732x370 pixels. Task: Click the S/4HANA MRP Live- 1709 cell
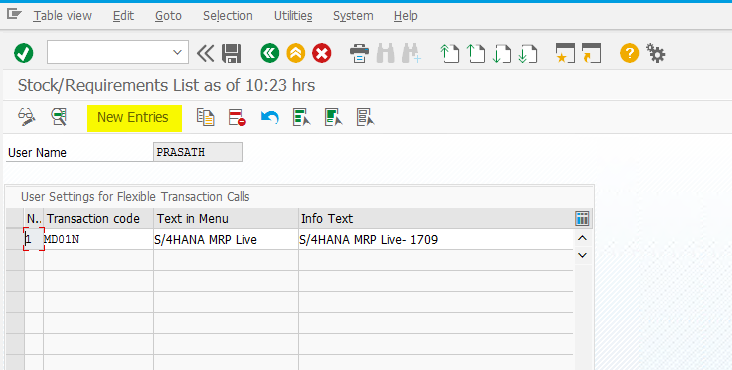436,239
